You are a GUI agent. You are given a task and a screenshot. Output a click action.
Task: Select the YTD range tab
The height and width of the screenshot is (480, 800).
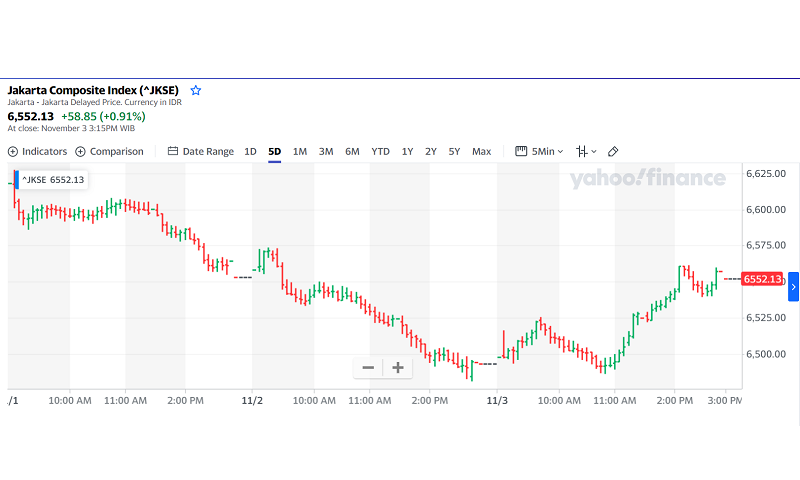(380, 151)
